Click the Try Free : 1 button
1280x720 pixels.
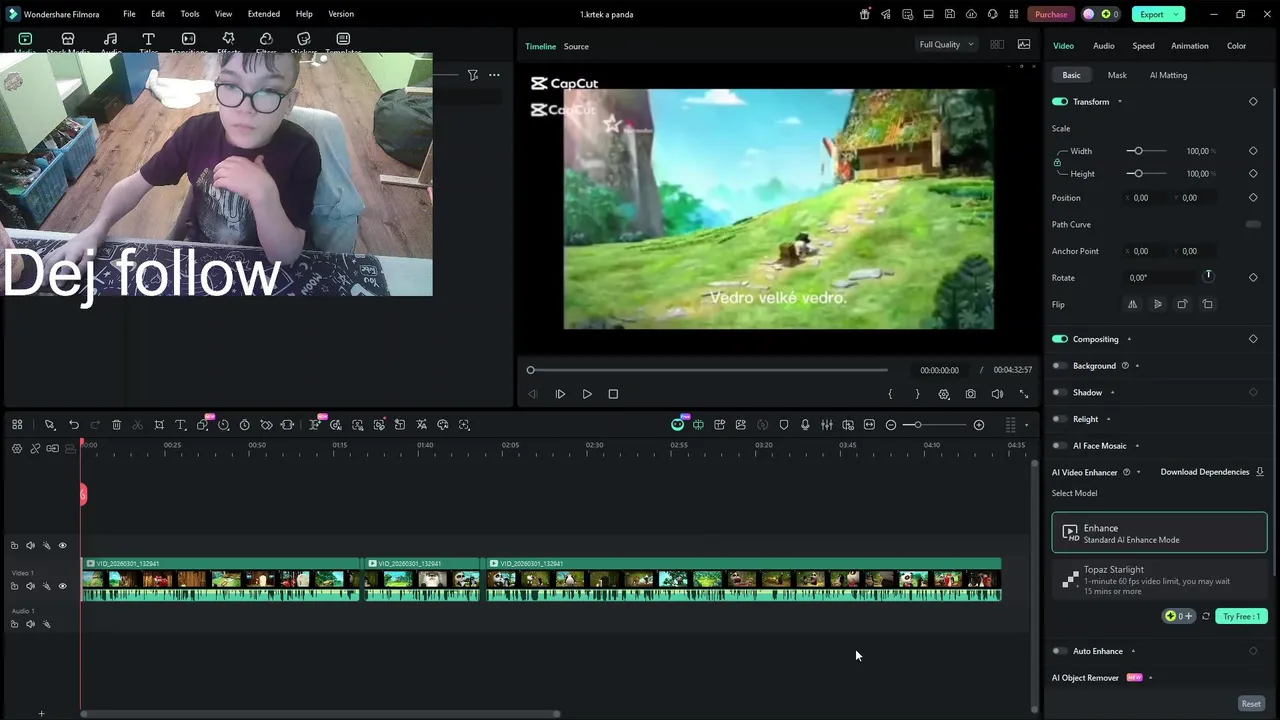click(1241, 616)
